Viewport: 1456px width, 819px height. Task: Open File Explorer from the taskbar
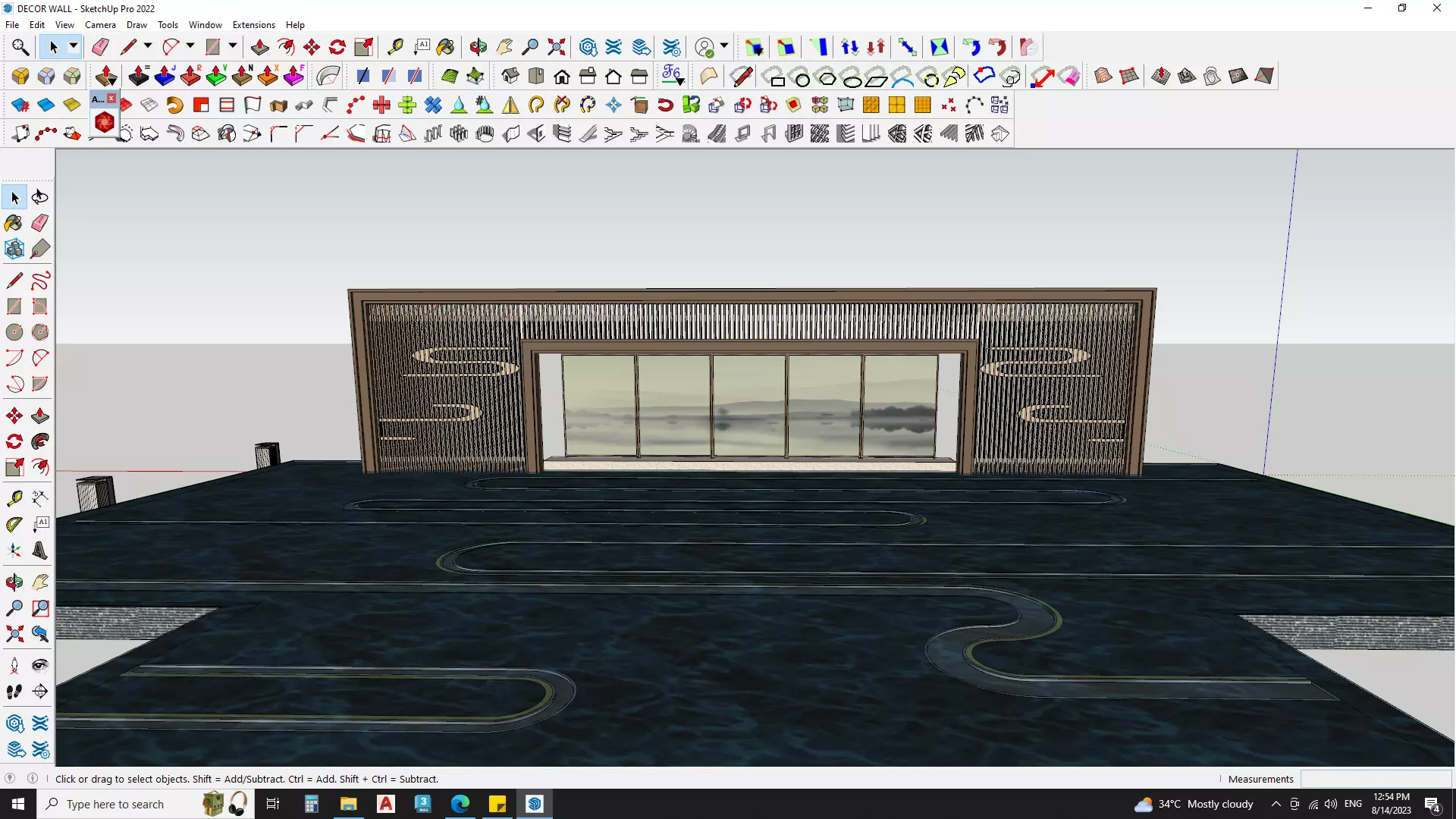(348, 804)
